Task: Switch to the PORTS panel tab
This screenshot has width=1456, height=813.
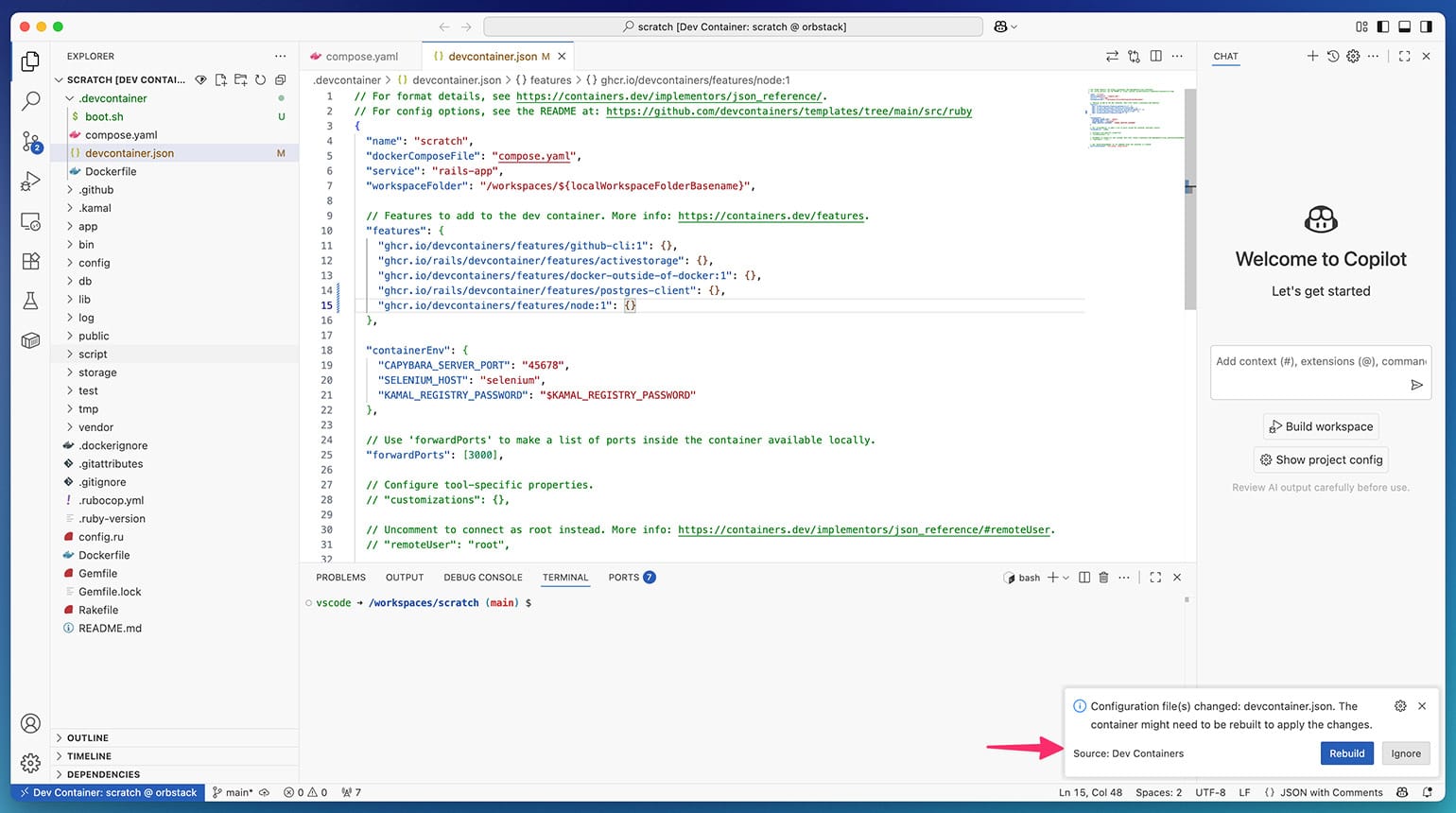Action: click(x=623, y=578)
